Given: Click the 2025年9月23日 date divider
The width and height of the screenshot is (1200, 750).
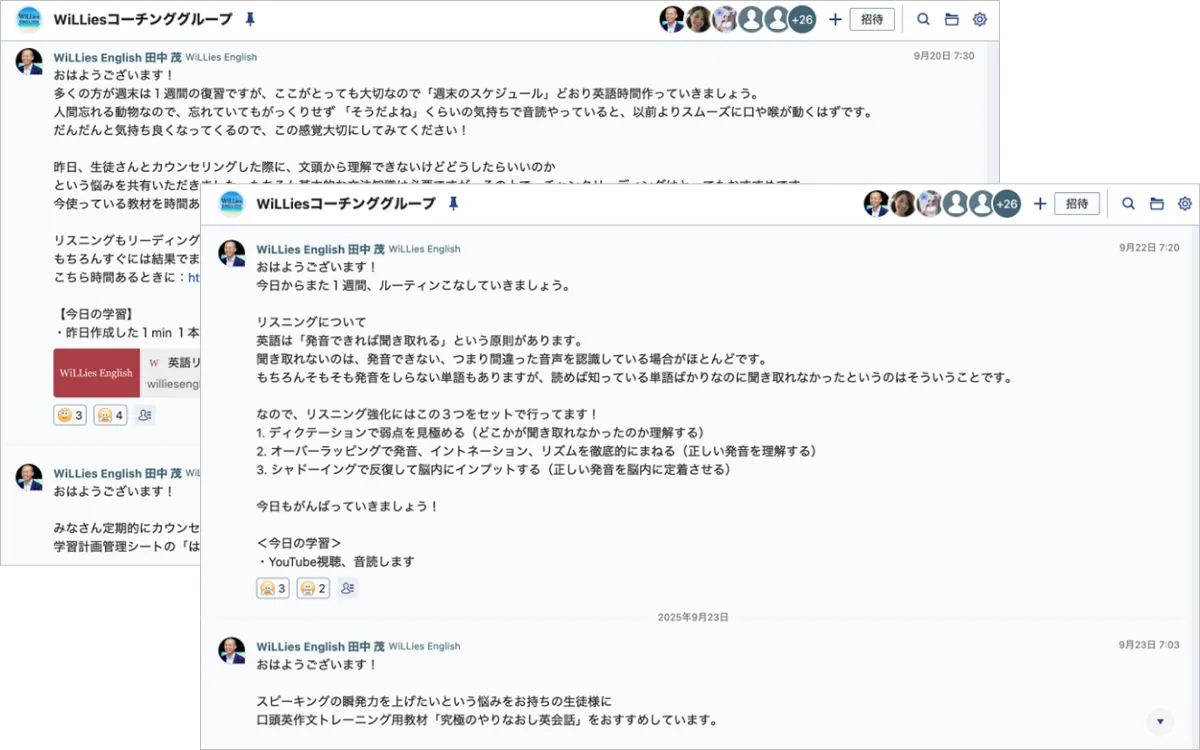Looking at the screenshot, I should (693, 617).
